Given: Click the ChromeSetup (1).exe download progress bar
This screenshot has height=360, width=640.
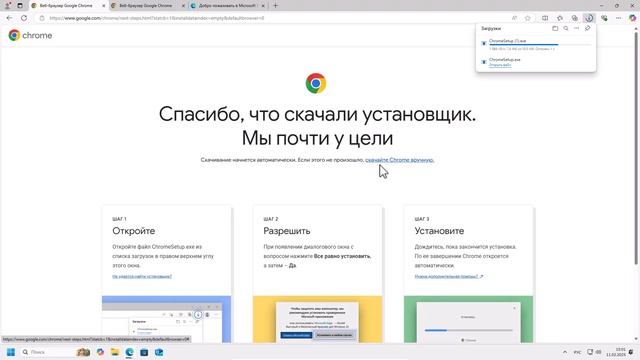Looking at the screenshot, I should (540, 44).
